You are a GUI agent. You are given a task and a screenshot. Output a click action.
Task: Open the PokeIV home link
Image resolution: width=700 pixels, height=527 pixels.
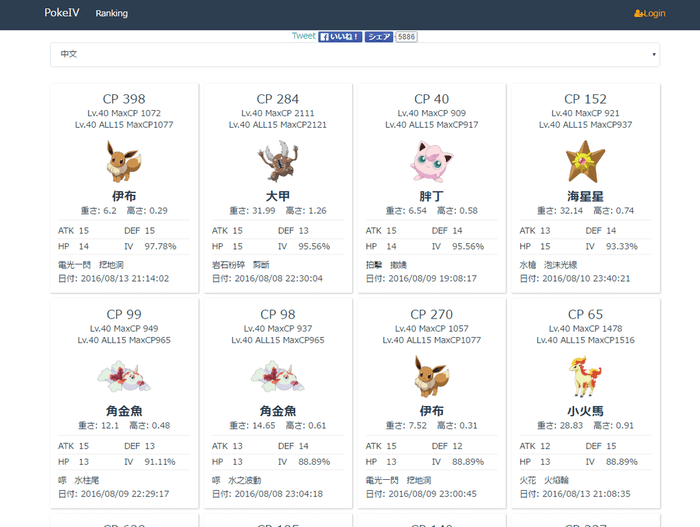pyautogui.click(x=62, y=13)
